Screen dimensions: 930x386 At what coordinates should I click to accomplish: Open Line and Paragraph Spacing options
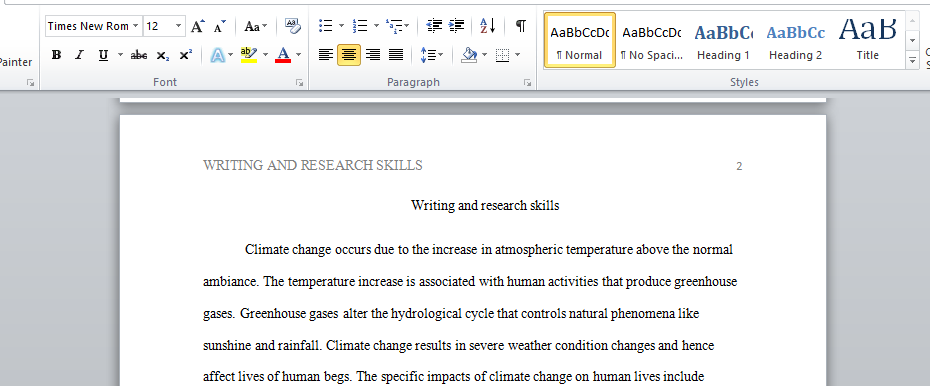(431, 55)
